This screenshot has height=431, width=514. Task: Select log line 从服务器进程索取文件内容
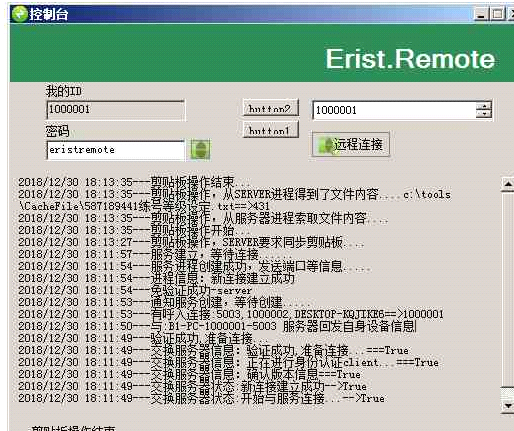(203, 218)
